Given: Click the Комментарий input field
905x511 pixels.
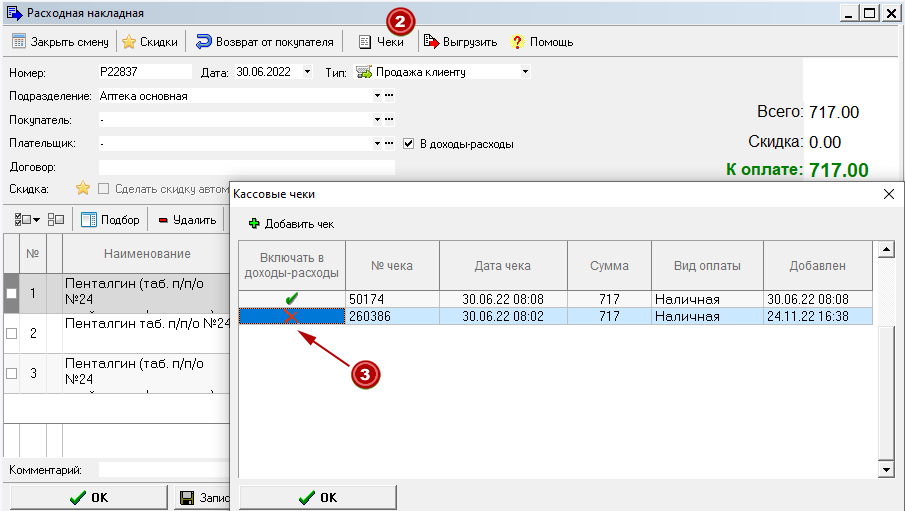Looking at the screenshot, I should tap(164, 470).
